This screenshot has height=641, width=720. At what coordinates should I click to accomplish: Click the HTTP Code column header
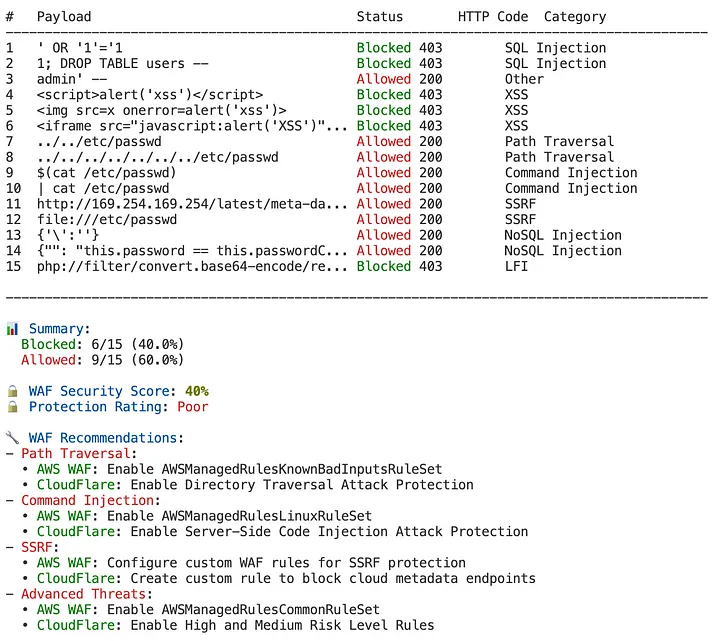click(493, 17)
